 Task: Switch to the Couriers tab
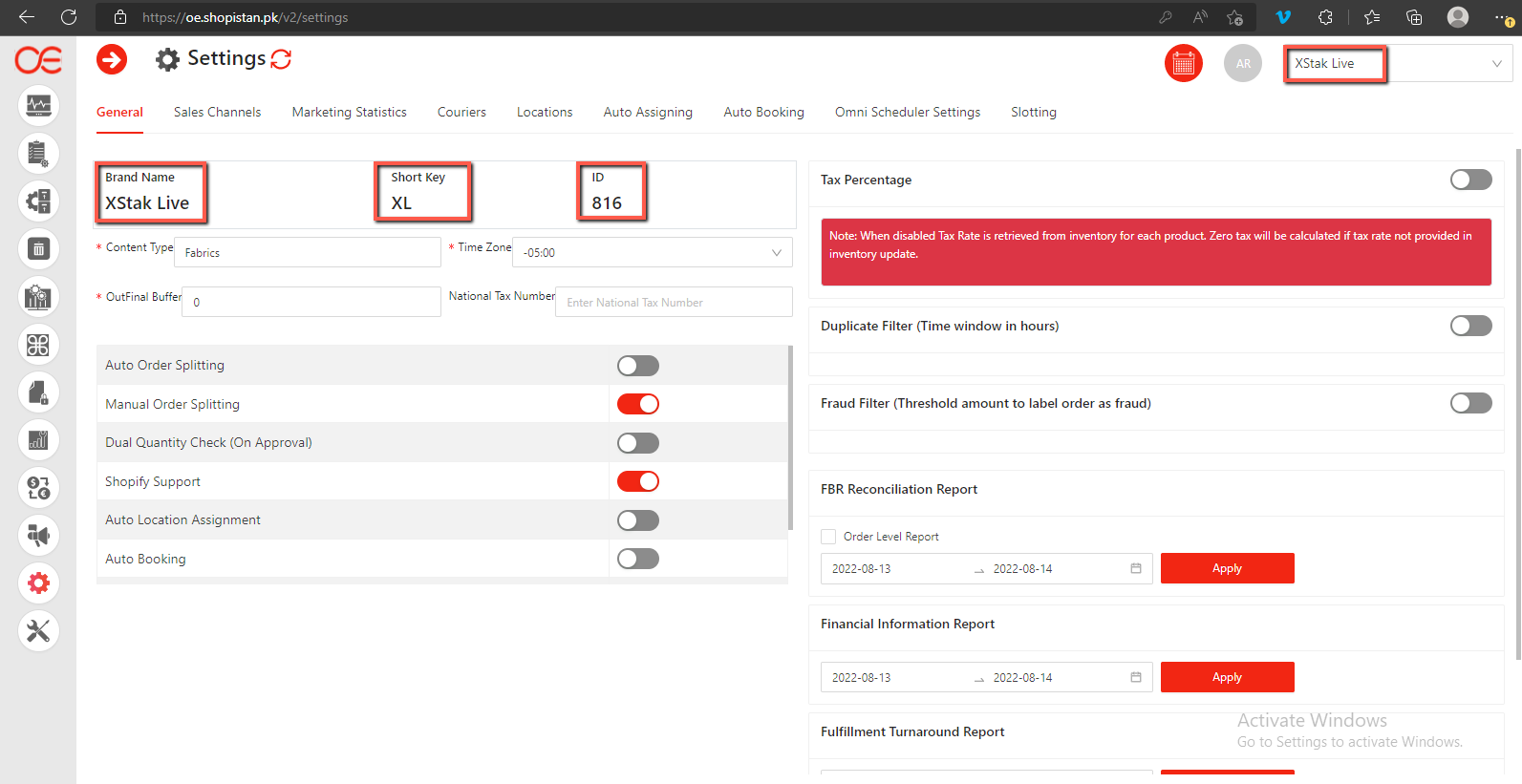pos(461,112)
